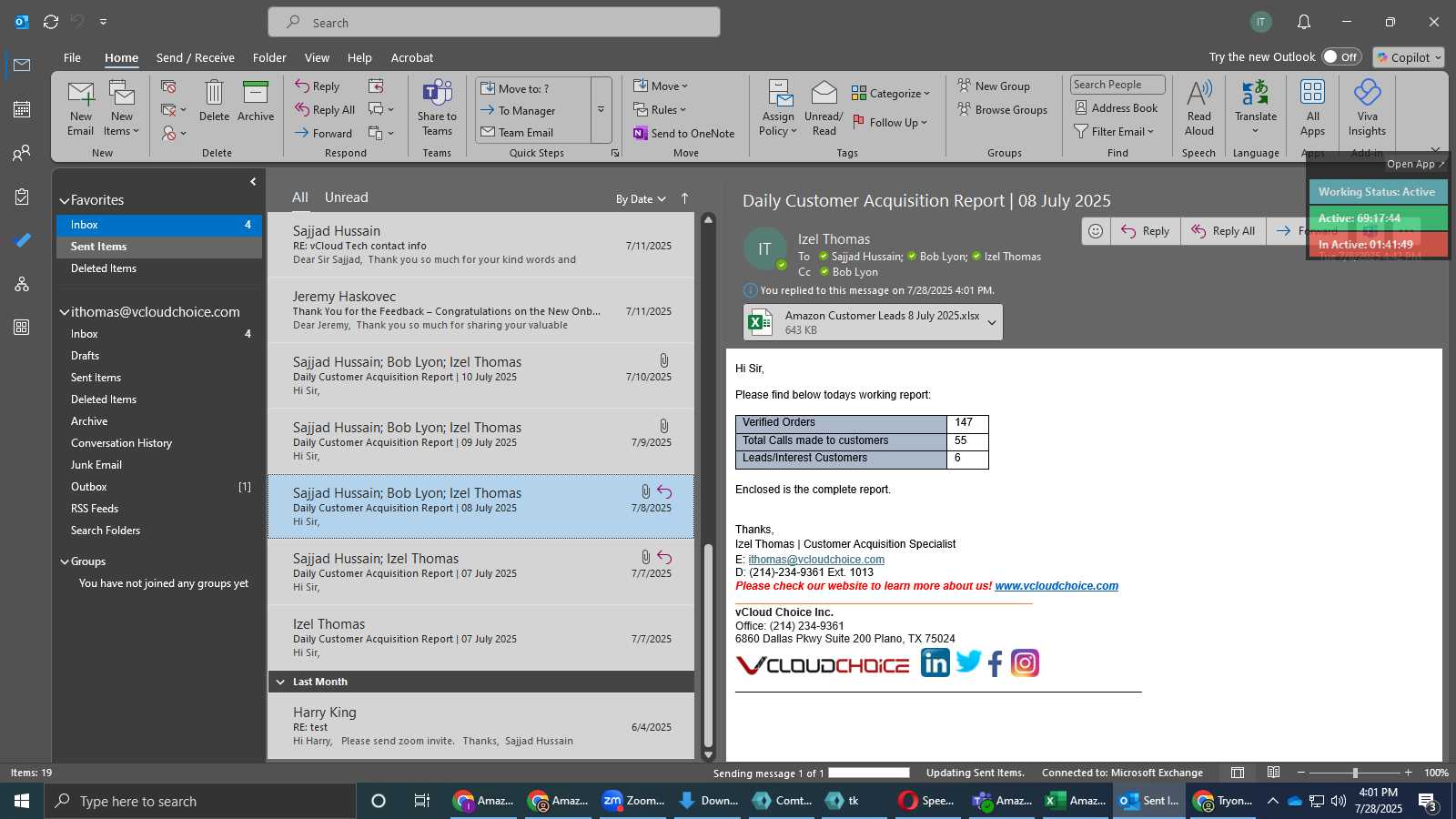Open the www.vcloudchoice.com link
Image resolution: width=1456 pixels, height=819 pixels.
click(x=1057, y=586)
